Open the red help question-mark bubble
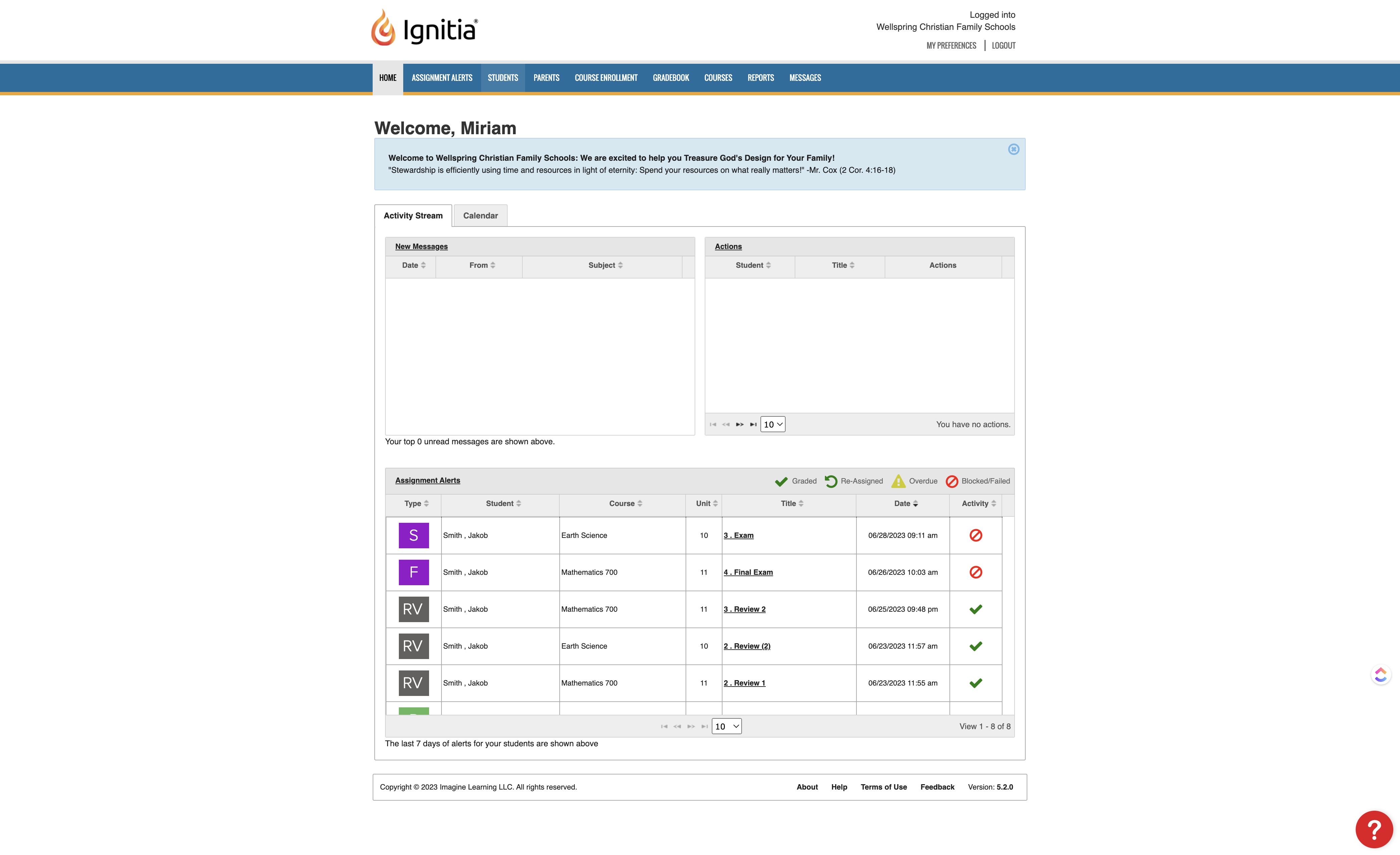1400x855 pixels. (1373, 829)
